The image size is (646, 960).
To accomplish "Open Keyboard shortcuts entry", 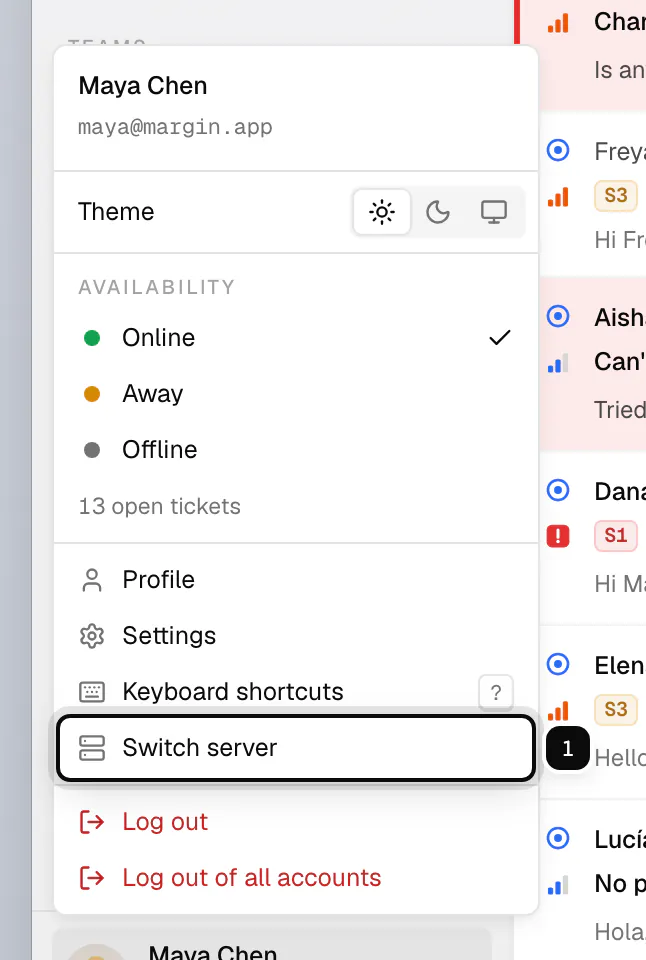I will point(296,692).
